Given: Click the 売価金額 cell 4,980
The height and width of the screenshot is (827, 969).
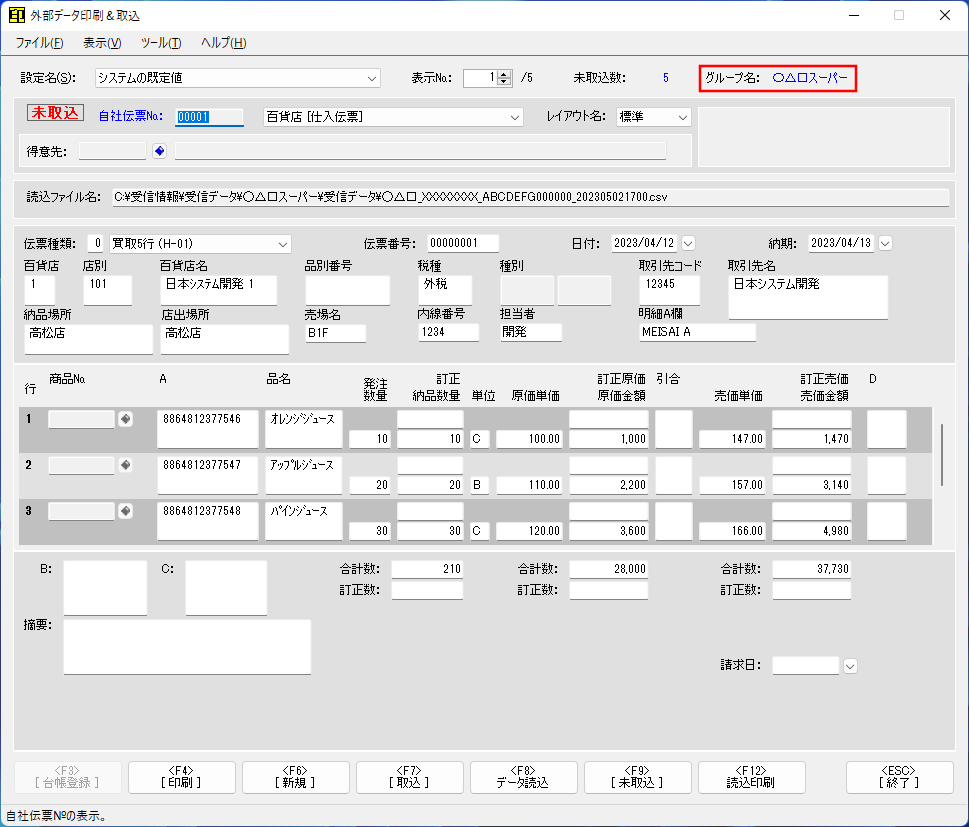Looking at the screenshot, I should click(x=811, y=531).
